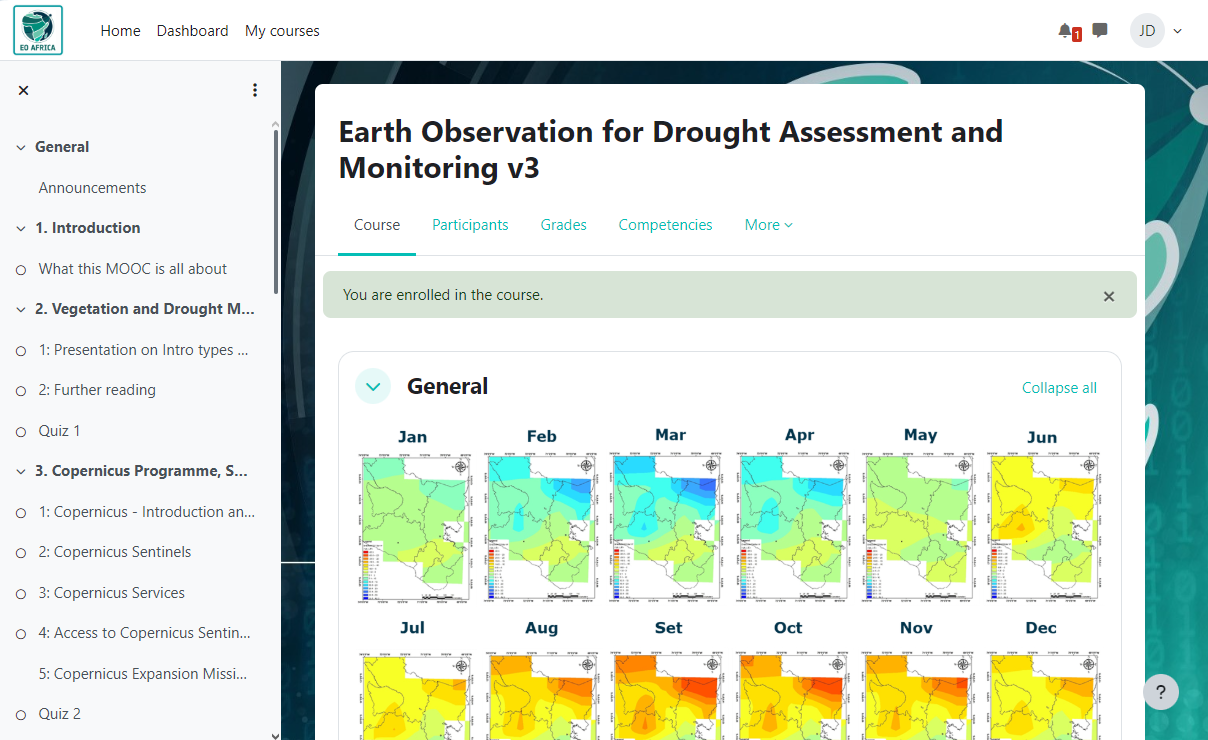The height and width of the screenshot is (740, 1208).
Task: Open 3: Copernicus Services item
Action: click(x=112, y=593)
